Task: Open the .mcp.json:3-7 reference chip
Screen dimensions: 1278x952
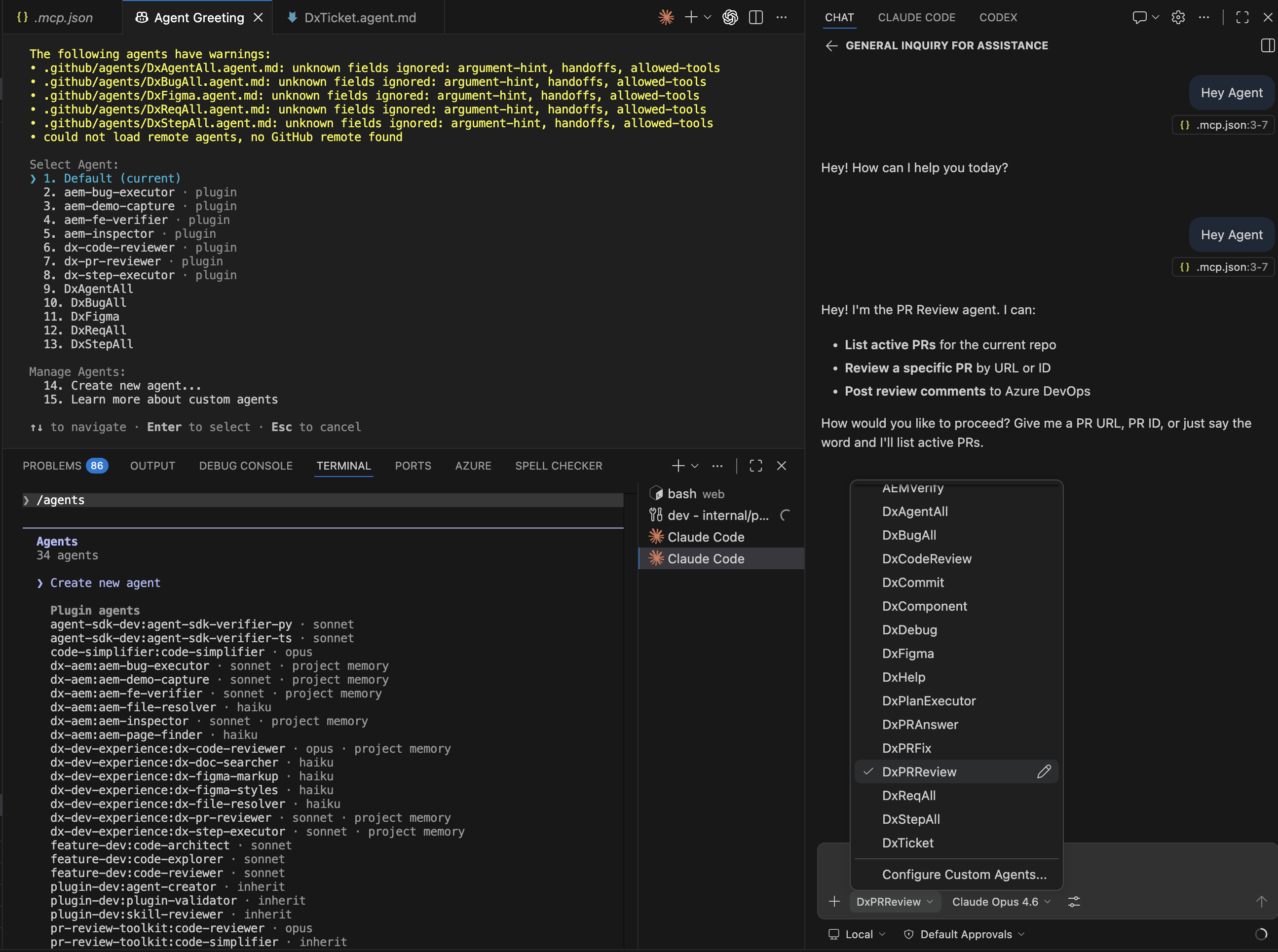Action: click(x=1223, y=124)
